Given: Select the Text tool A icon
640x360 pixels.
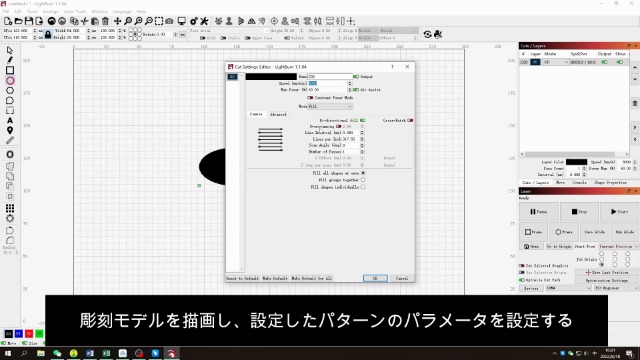Looking at the screenshot, I should tap(10, 120).
